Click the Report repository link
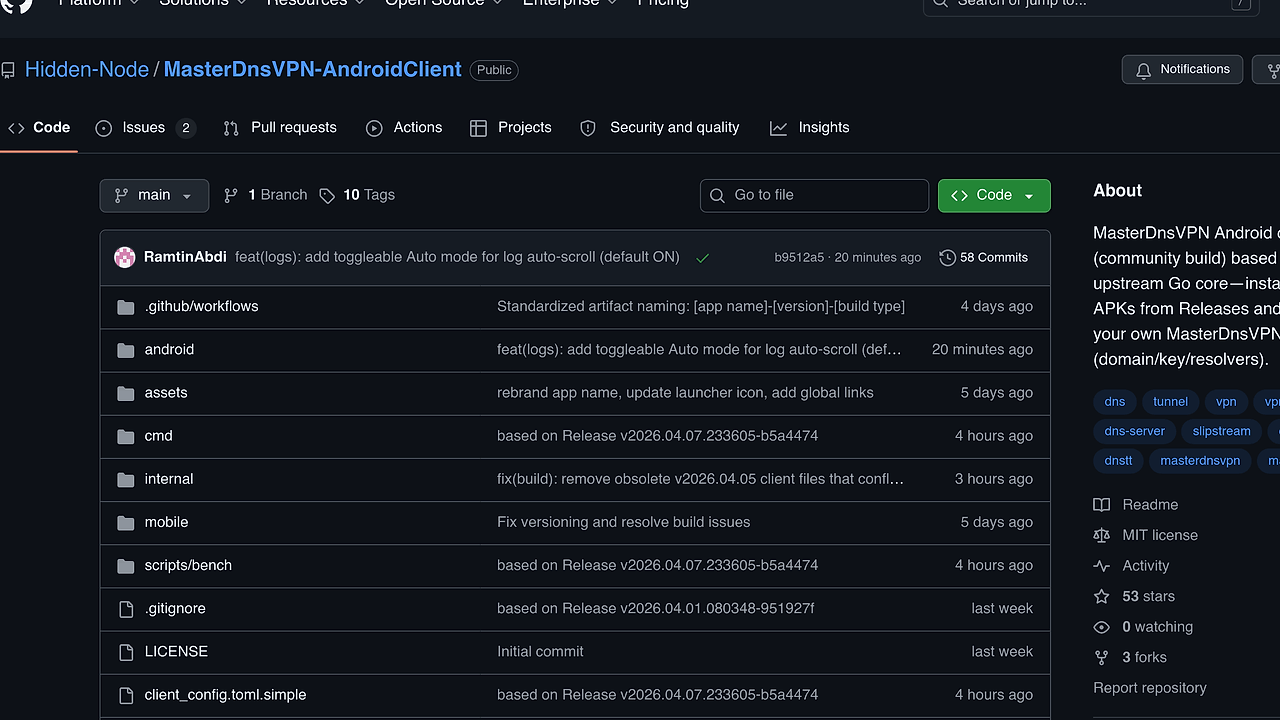The width and height of the screenshot is (1280, 720). click(1150, 688)
